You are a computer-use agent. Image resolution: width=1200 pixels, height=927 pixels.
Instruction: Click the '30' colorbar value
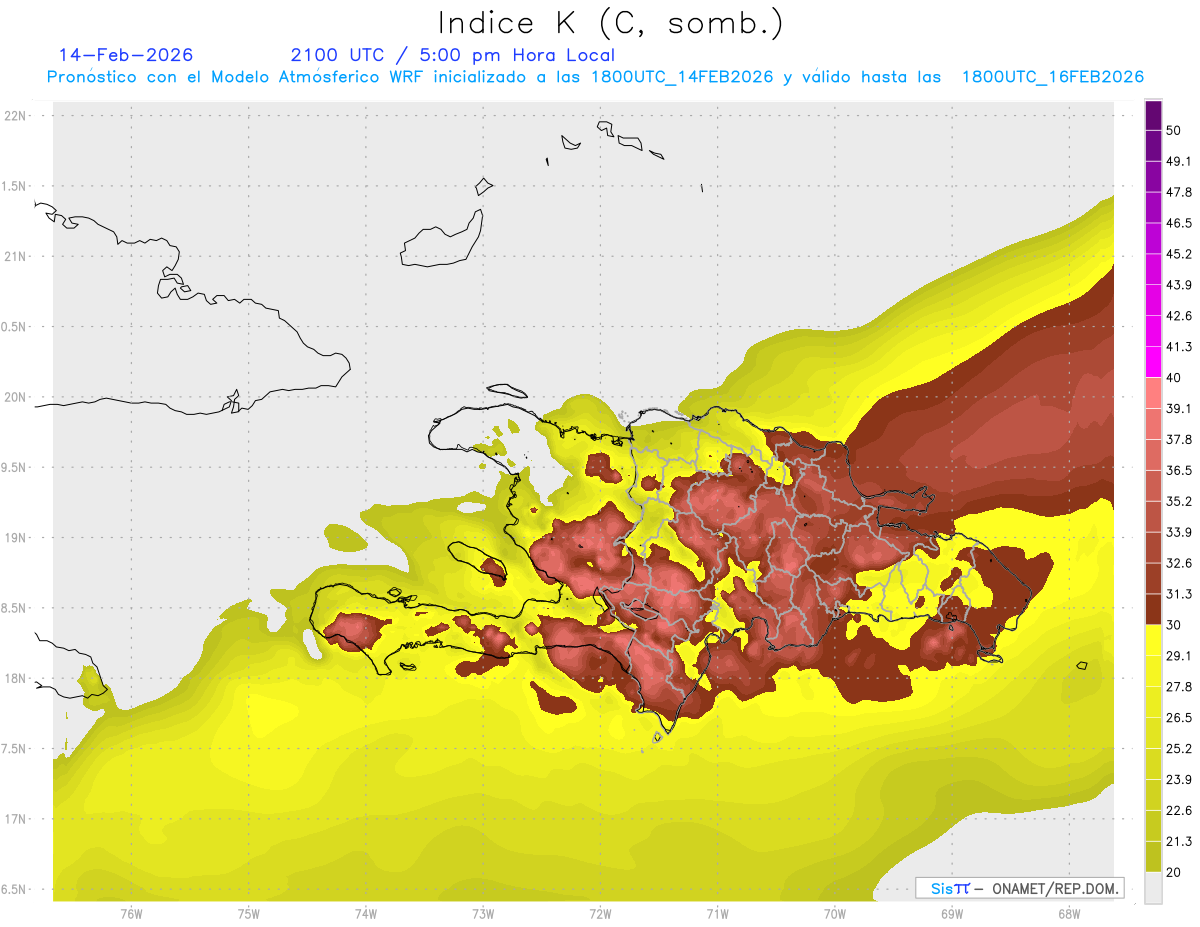(1174, 625)
